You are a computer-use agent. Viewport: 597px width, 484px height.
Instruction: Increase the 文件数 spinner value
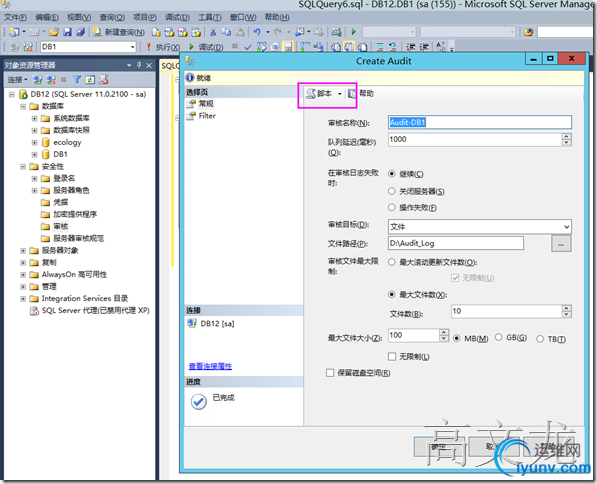pos(567,308)
